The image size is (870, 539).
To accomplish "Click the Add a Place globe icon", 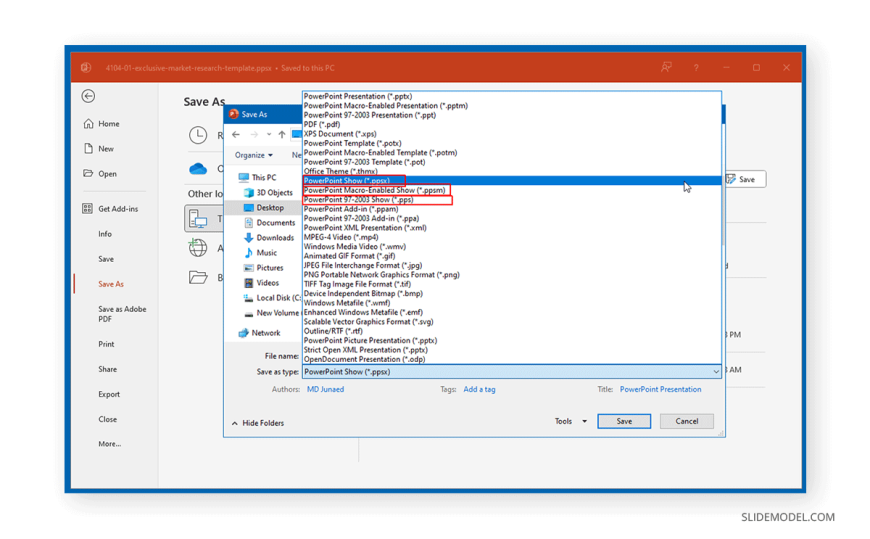I will (198, 248).
